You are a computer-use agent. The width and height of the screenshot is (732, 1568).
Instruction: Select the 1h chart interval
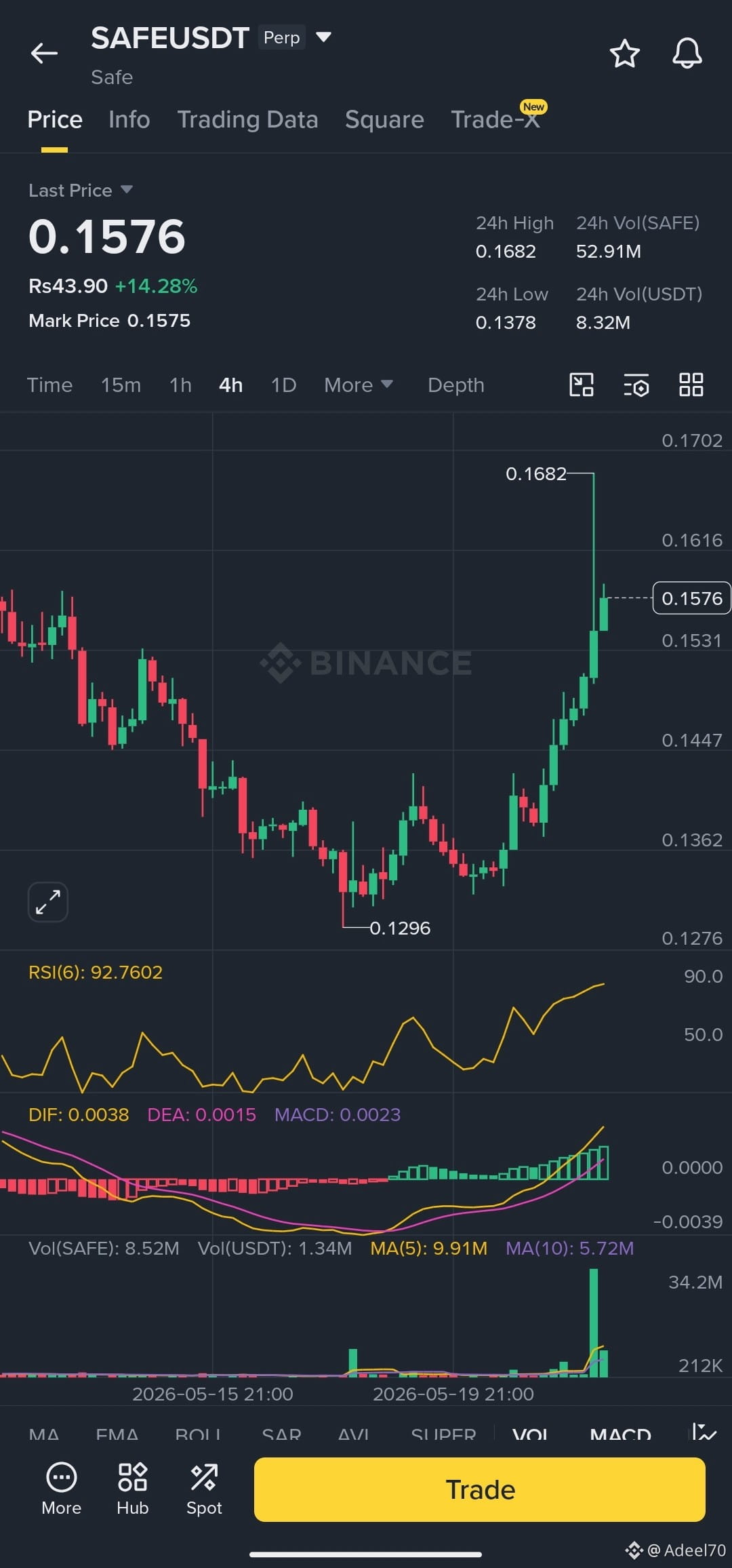pyautogui.click(x=180, y=385)
